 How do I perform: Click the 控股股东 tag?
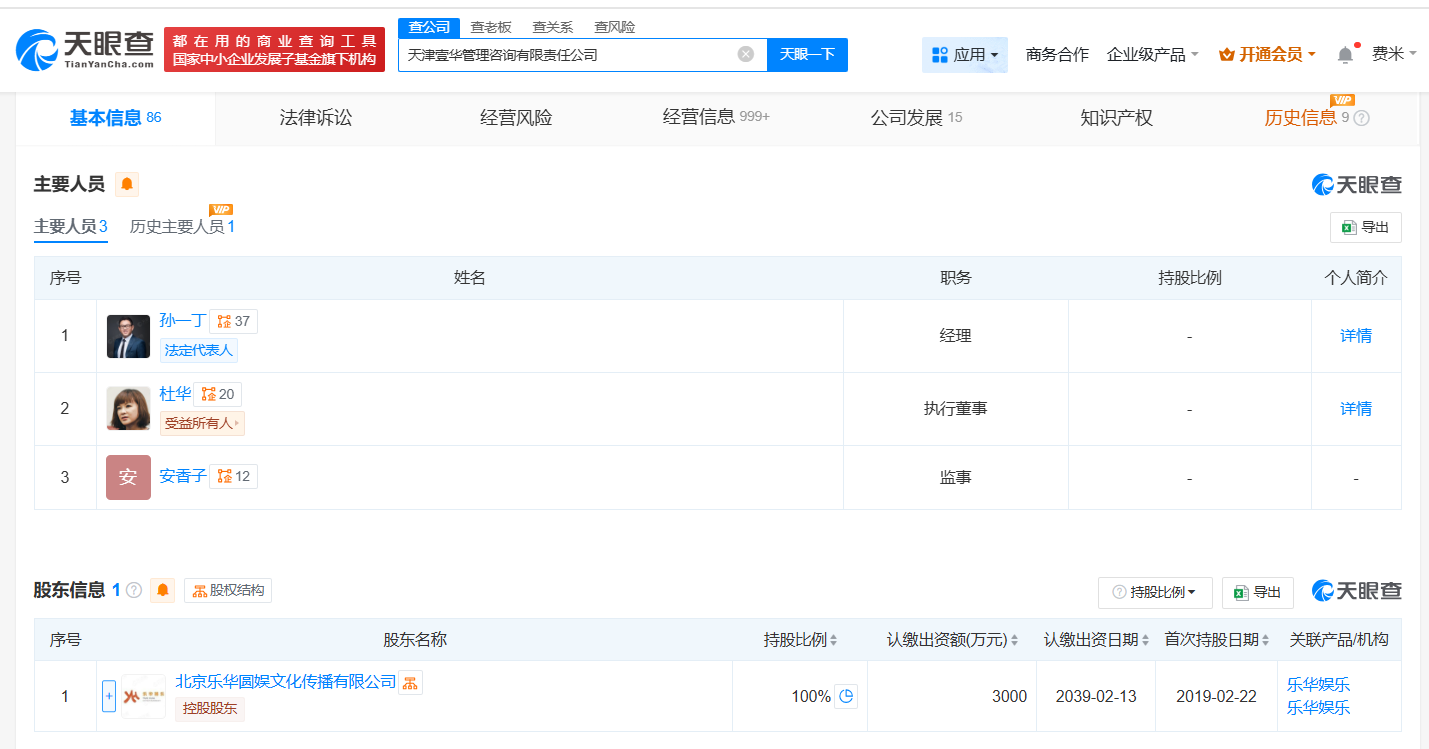pos(210,709)
